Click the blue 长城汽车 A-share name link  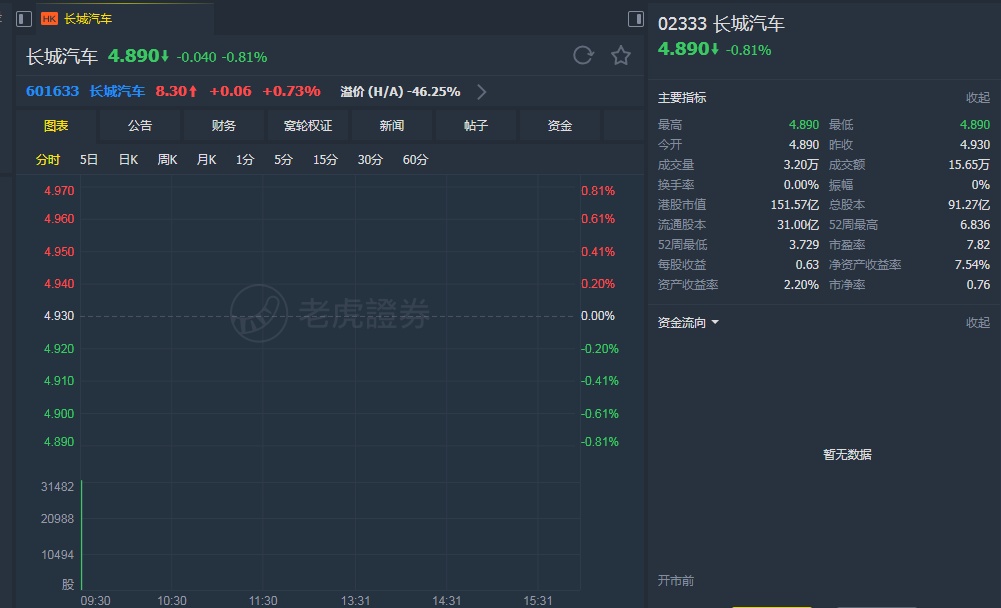pos(117,91)
